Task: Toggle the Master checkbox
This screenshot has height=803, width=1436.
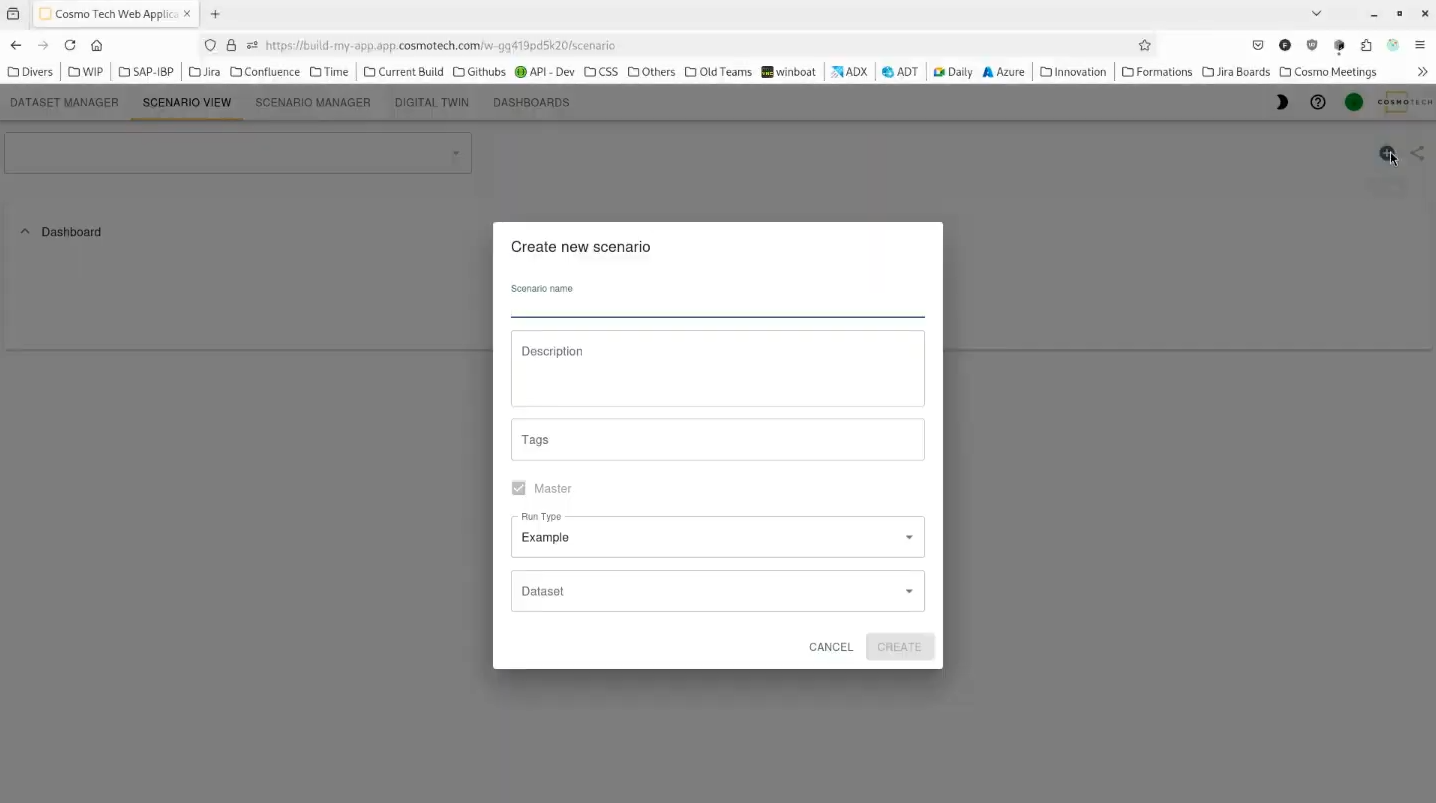Action: (x=518, y=488)
